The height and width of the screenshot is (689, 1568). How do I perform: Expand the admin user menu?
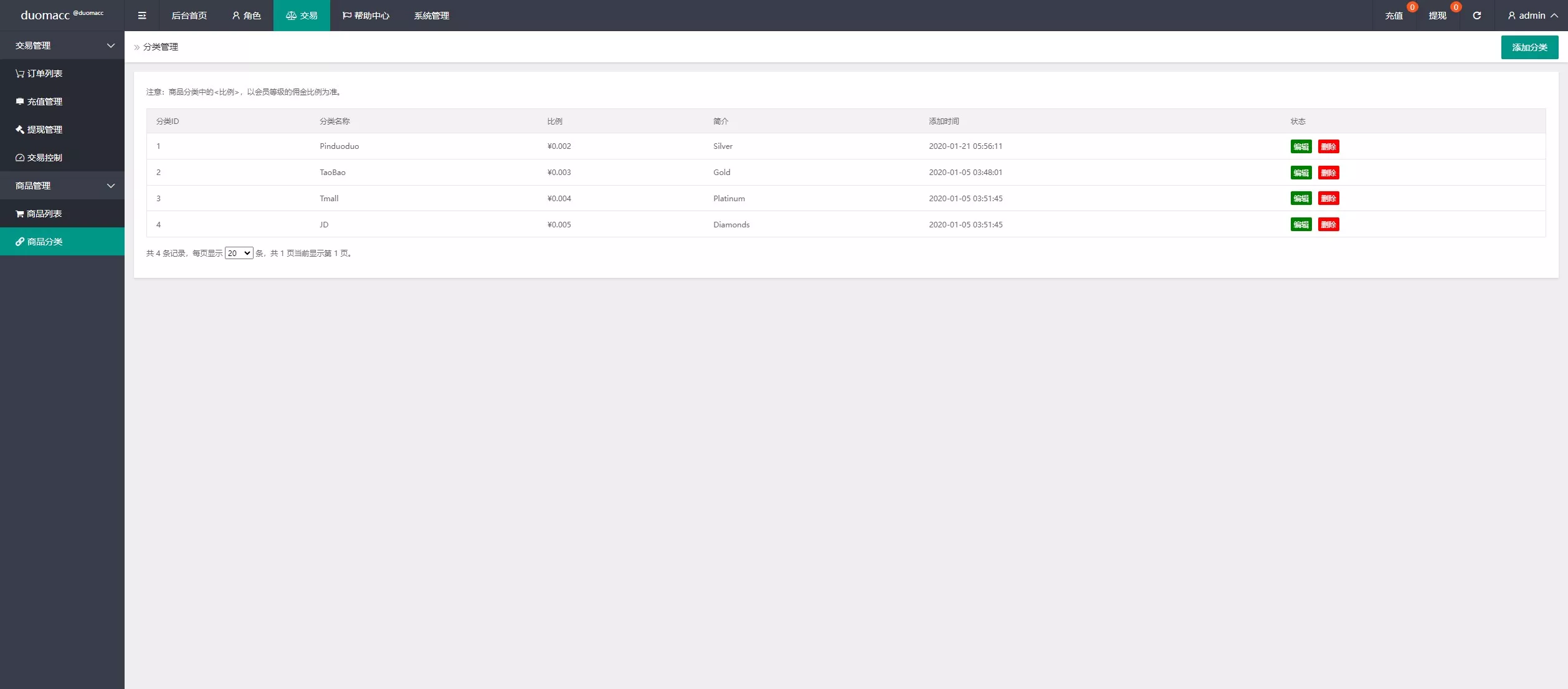coord(1532,16)
